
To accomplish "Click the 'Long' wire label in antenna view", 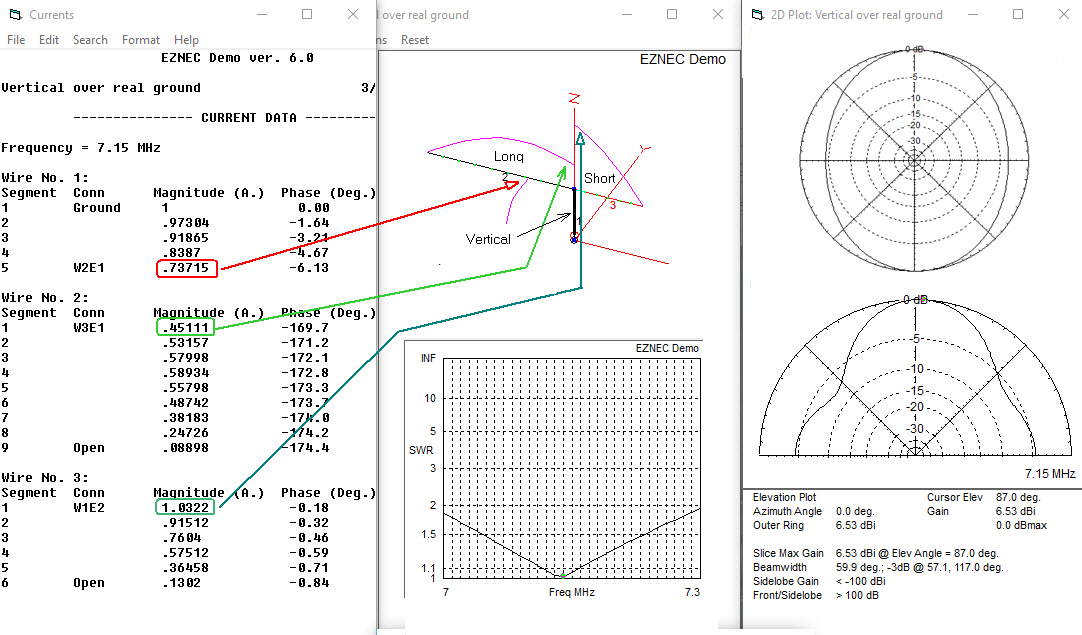I will [x=508, y=157].
